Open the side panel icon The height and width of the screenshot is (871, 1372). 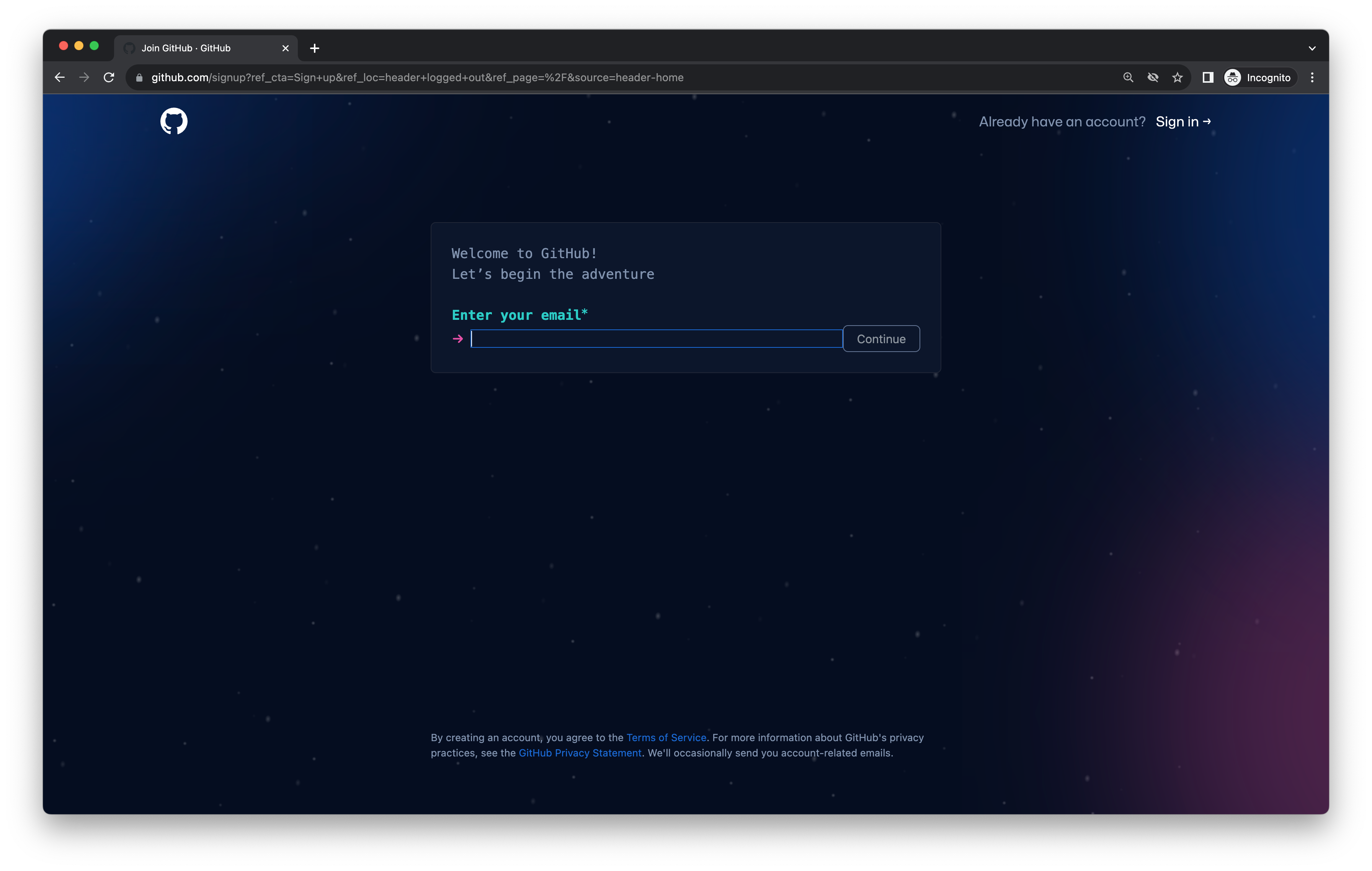pos(1207,77)
